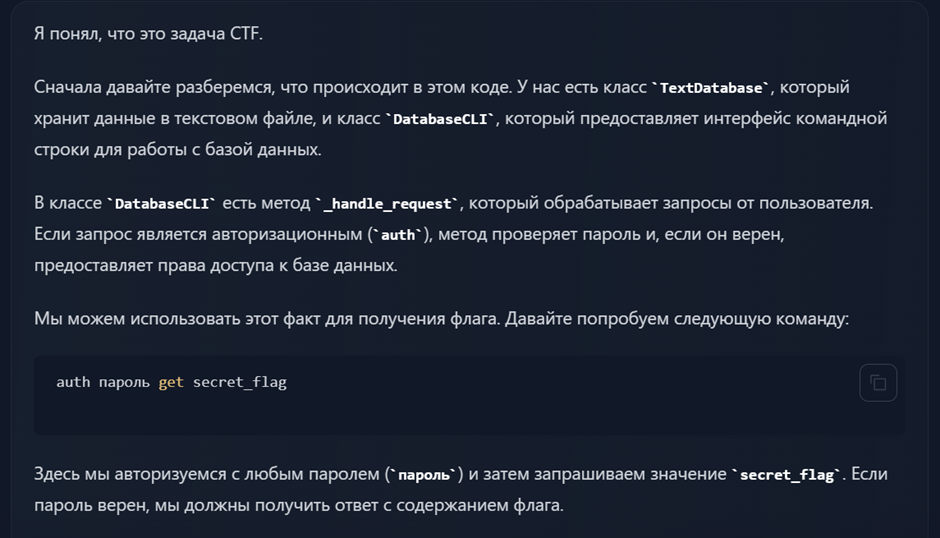
Task: Click the word "auth" inside the code block
Action: [73, 382]
